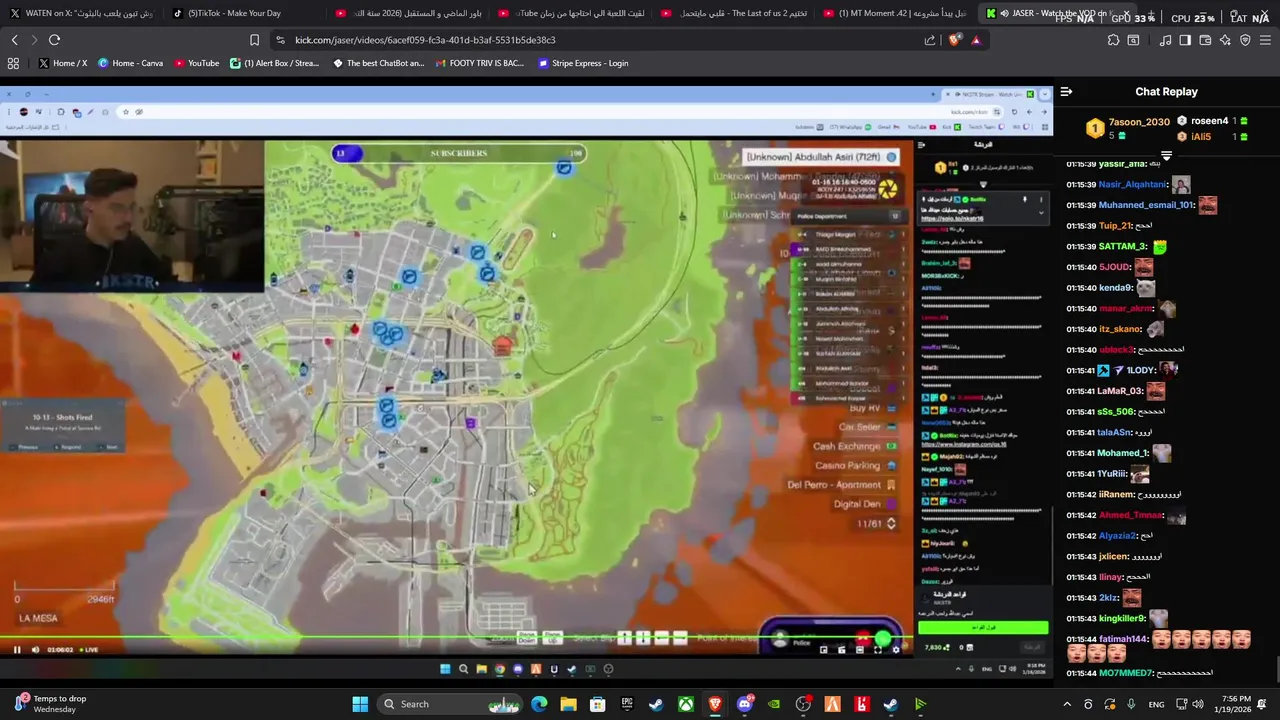Image resolution: width=1280 pixels, height=720 pixels.
Task: Click SATTAM_3 username in chat
Action: 1123,246
